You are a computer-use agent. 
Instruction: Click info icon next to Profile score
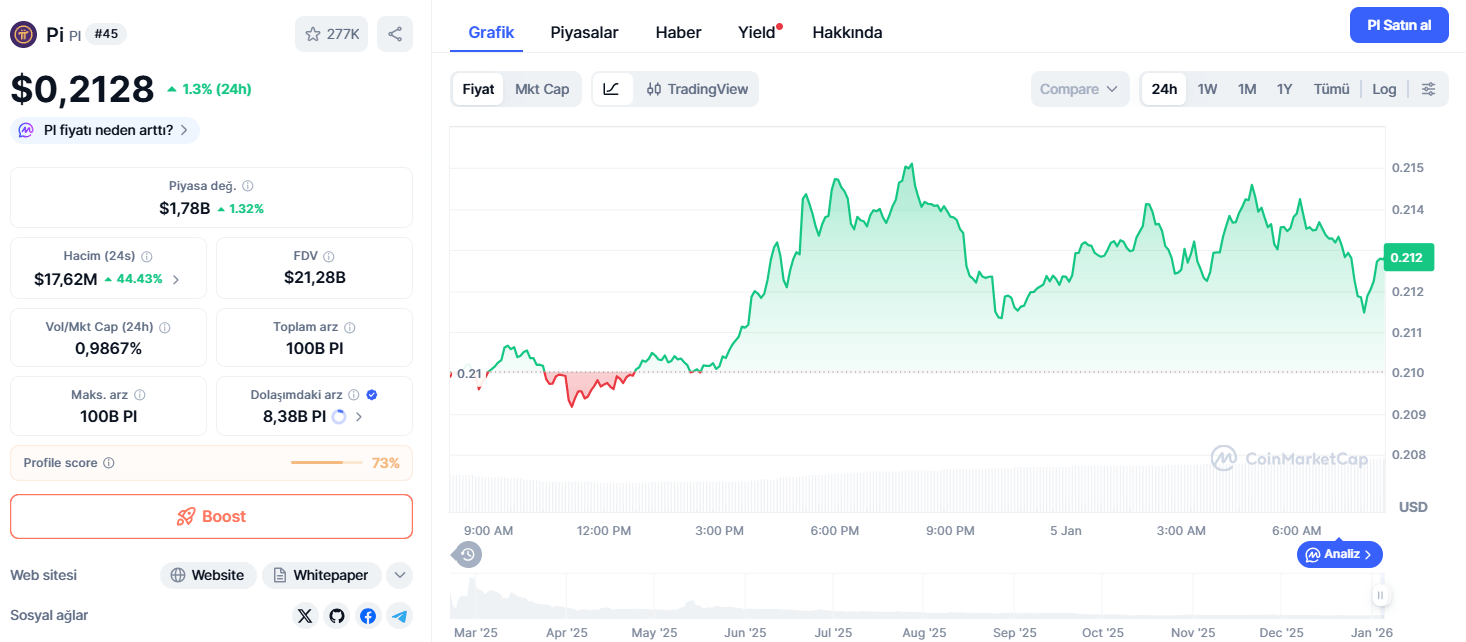109,463
